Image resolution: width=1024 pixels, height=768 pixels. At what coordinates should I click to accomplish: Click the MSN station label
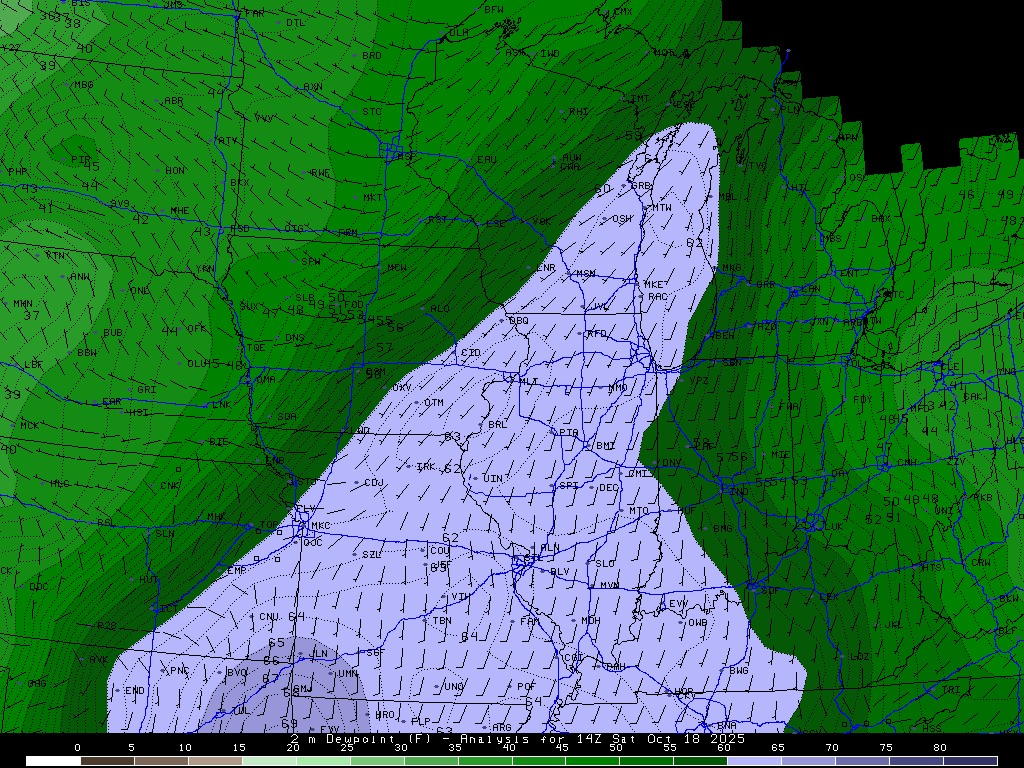point(586,274)
